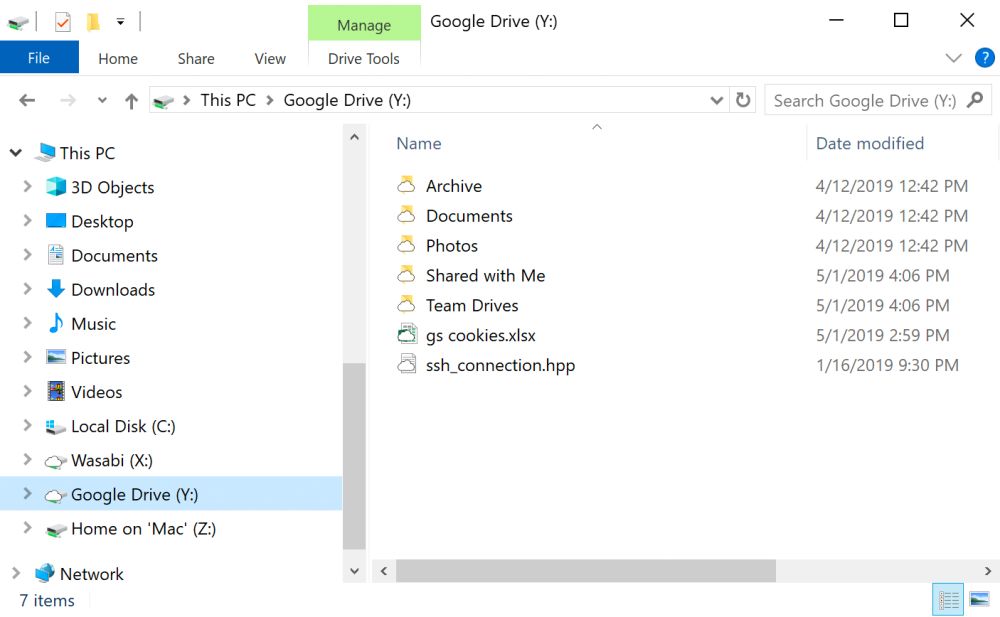Open the Customize Quick Access Toolbar dropdown
Viewport: 1000px width, 617px height.
tap(121, 22)
